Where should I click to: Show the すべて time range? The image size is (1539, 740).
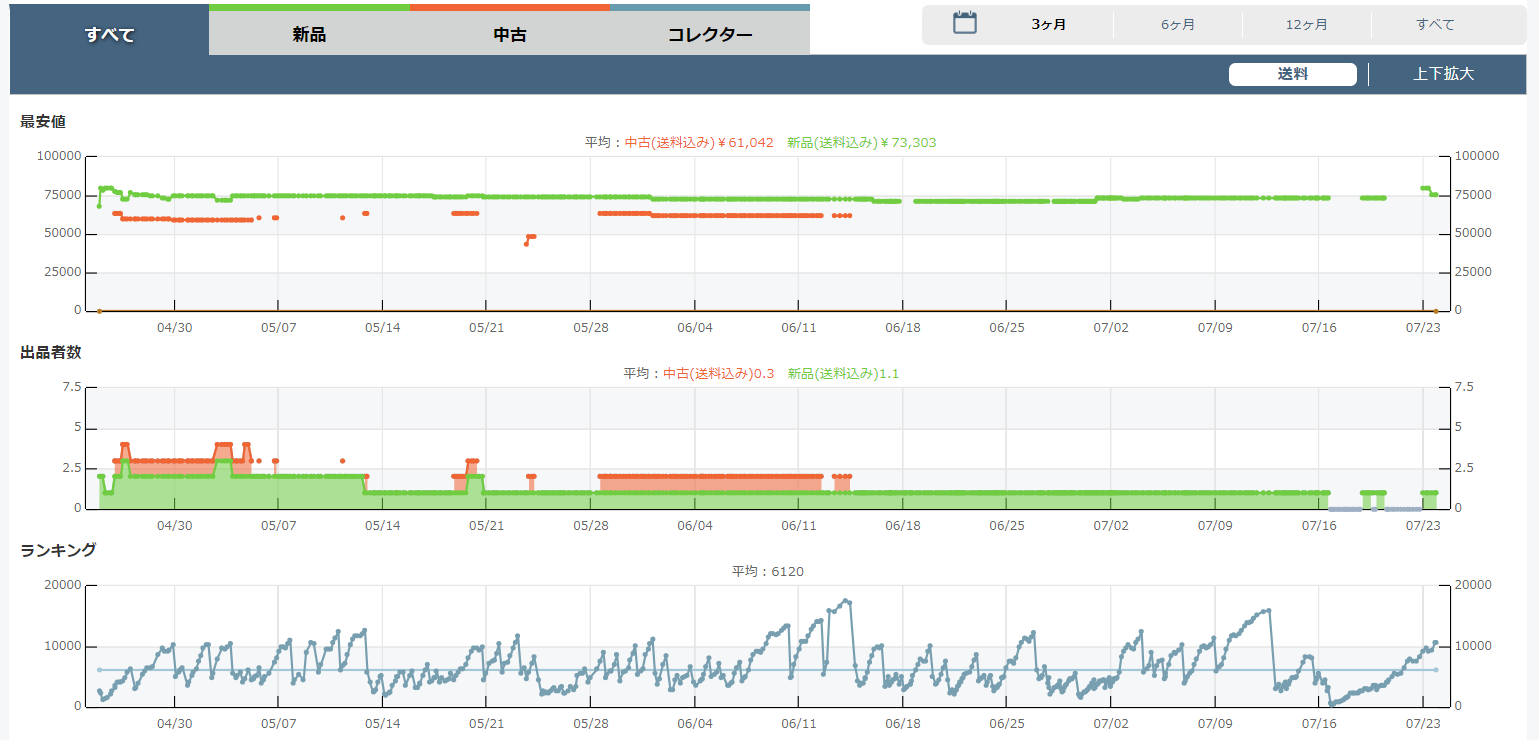1435,25
